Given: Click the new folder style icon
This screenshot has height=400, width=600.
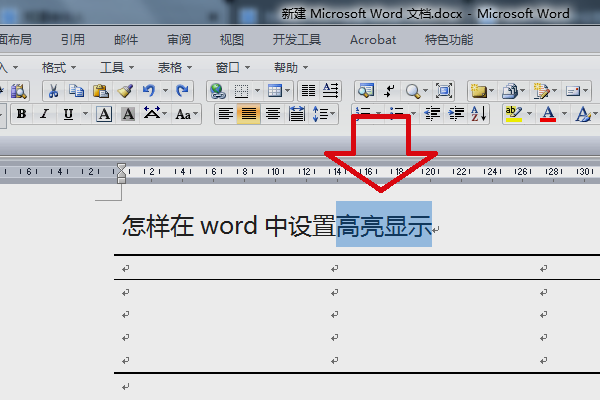Looking at the screenshot, I should point(478,91).
